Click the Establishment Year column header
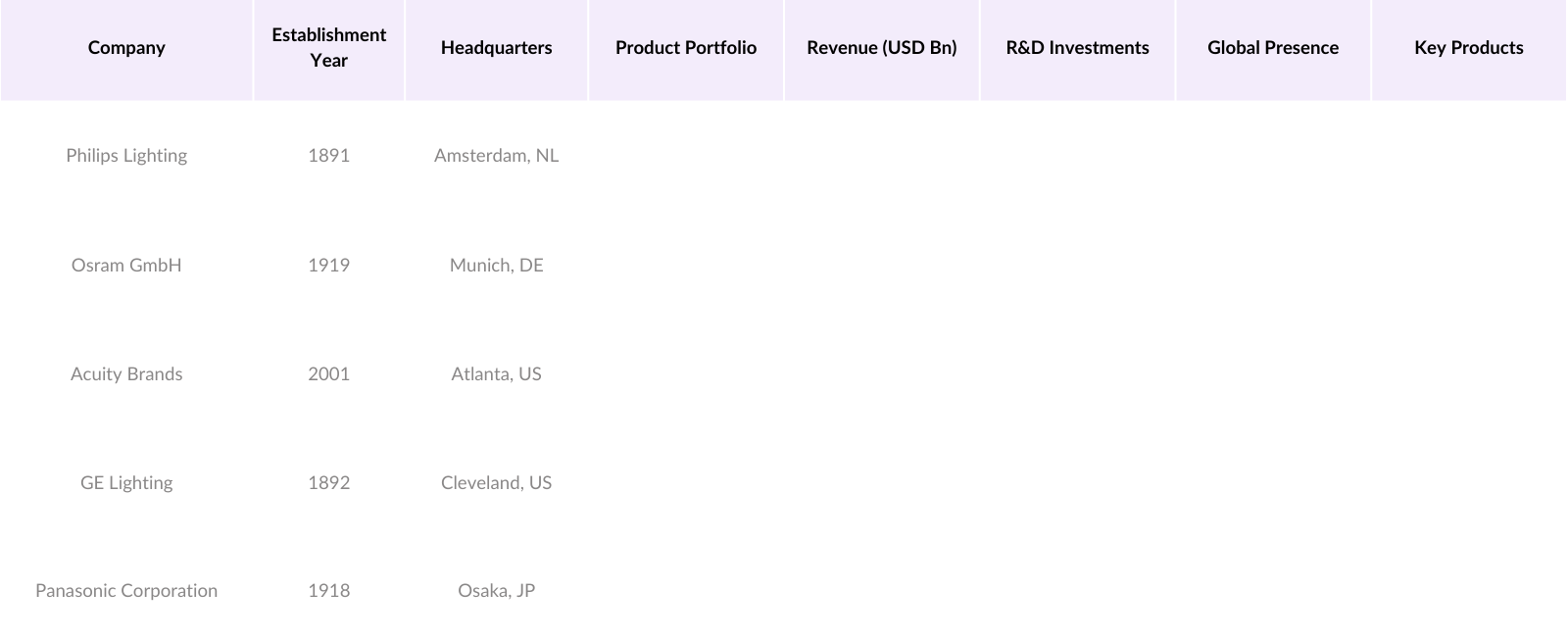 pyautogui.click(x=328, y=48)
